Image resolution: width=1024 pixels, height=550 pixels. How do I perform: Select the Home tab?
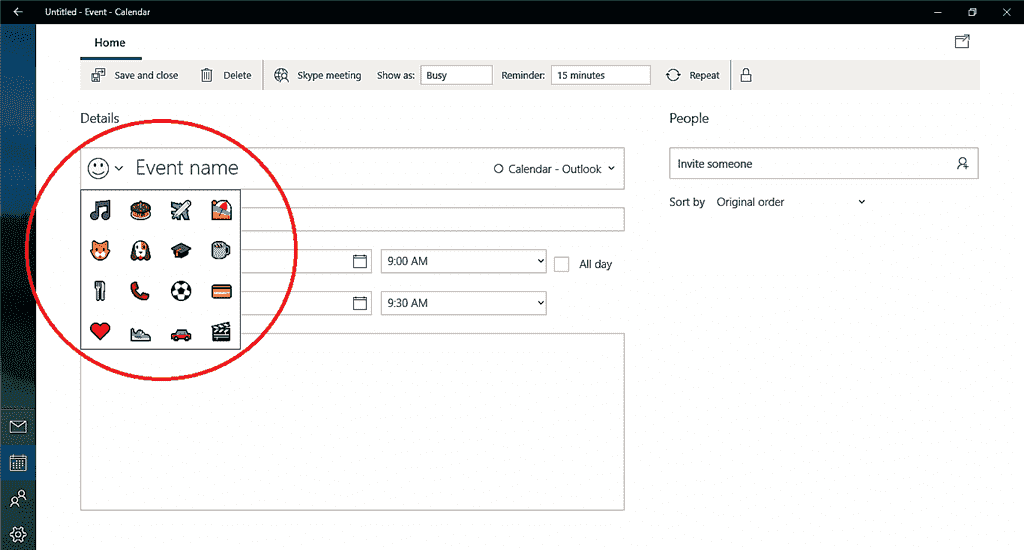click(110, 42)
